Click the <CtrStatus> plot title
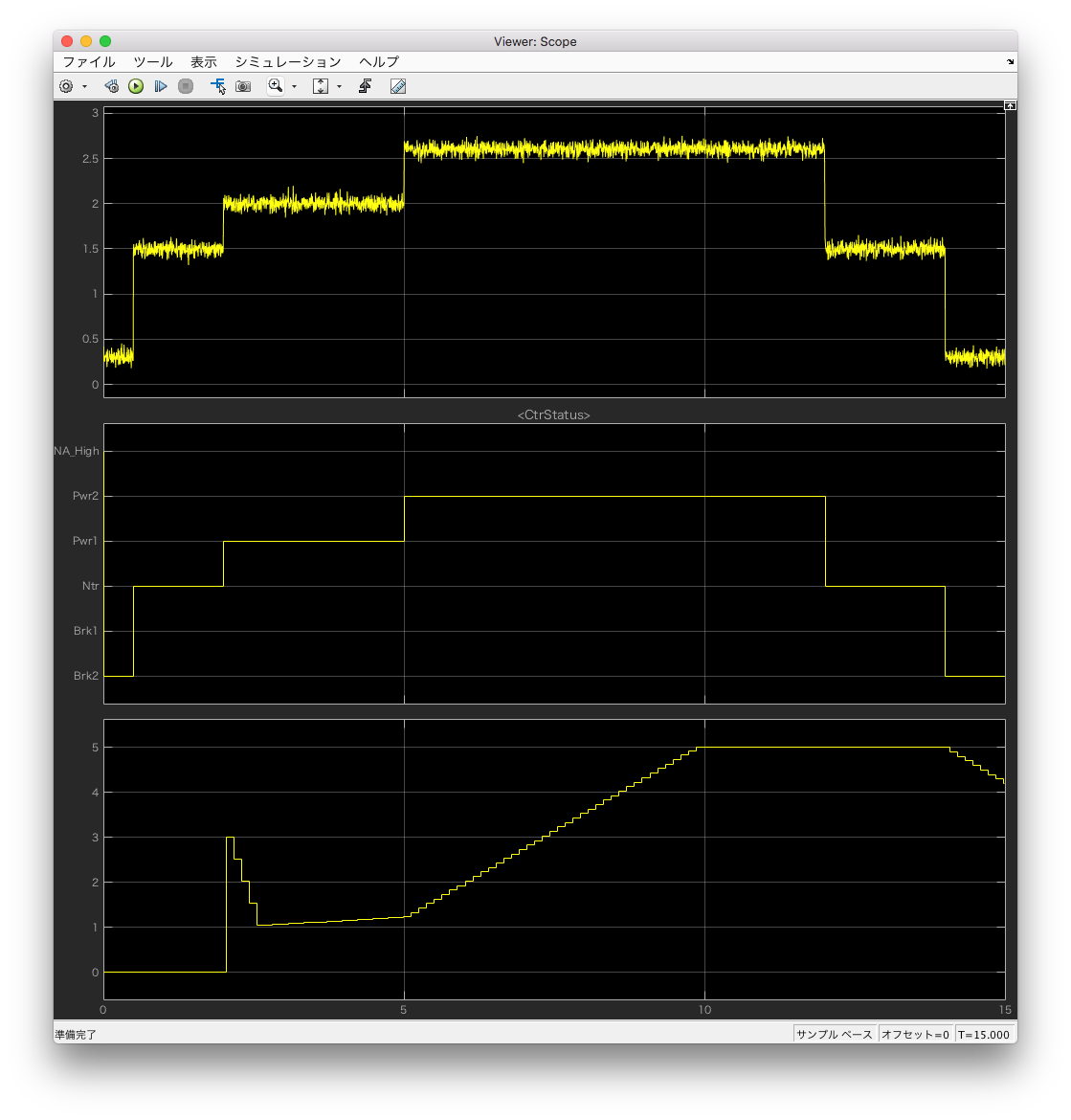Screen dimensions: 1071x1120 553,415
